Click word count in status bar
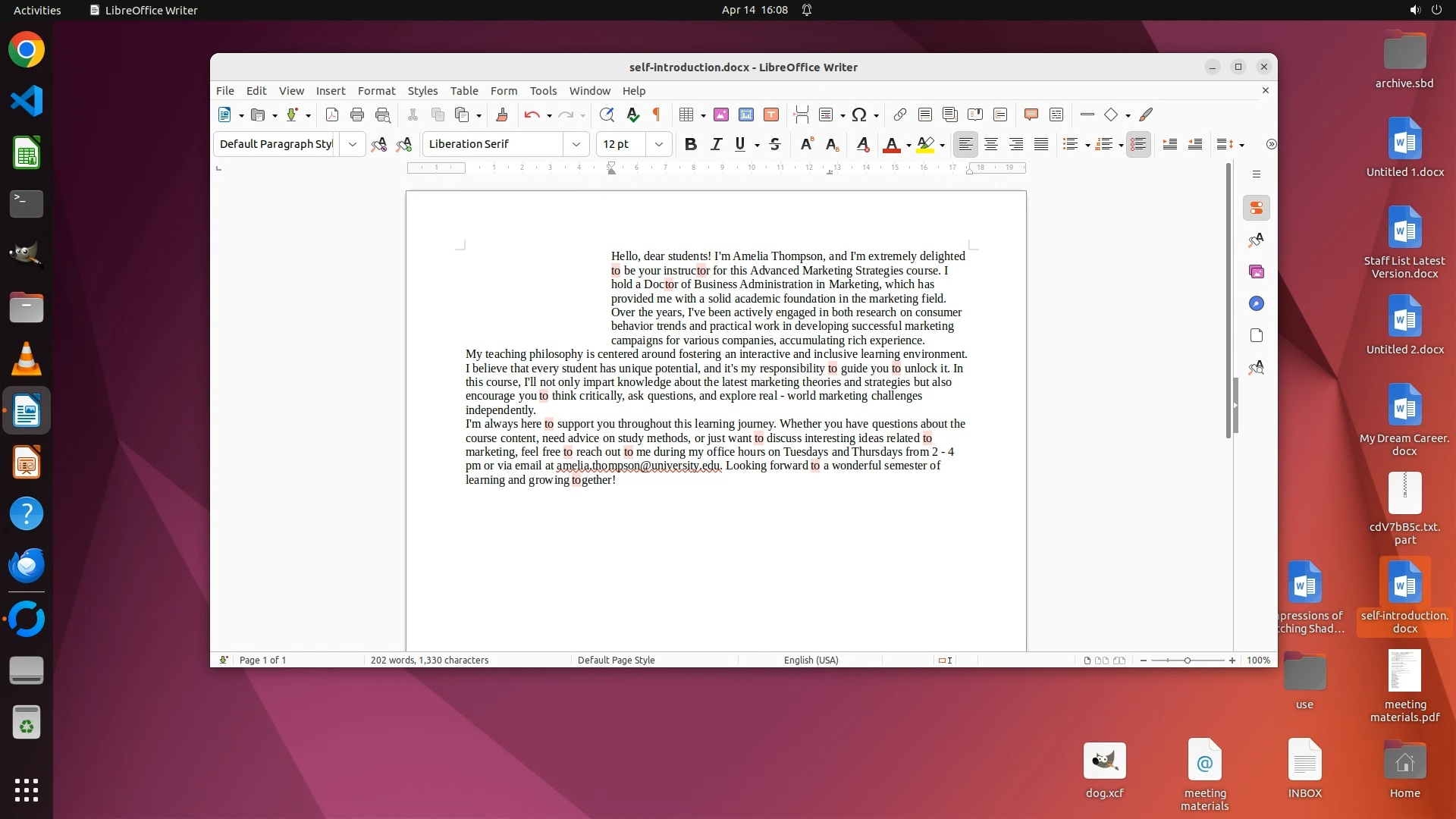Screen dimensions: 1456x819 (429, 660)
